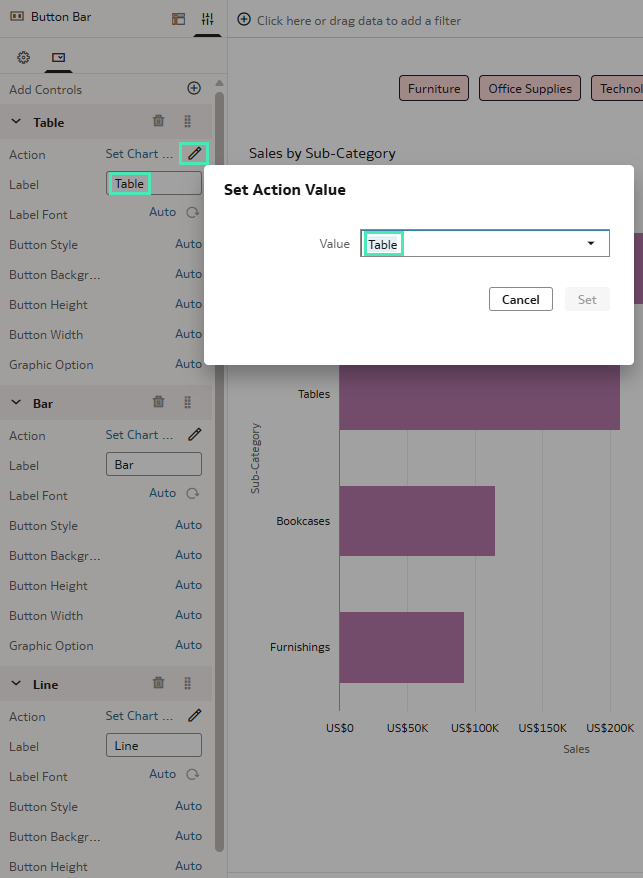643x878 pixels.
Task: Delete the Table control with trash icon
Action: [x=158, y=122]
